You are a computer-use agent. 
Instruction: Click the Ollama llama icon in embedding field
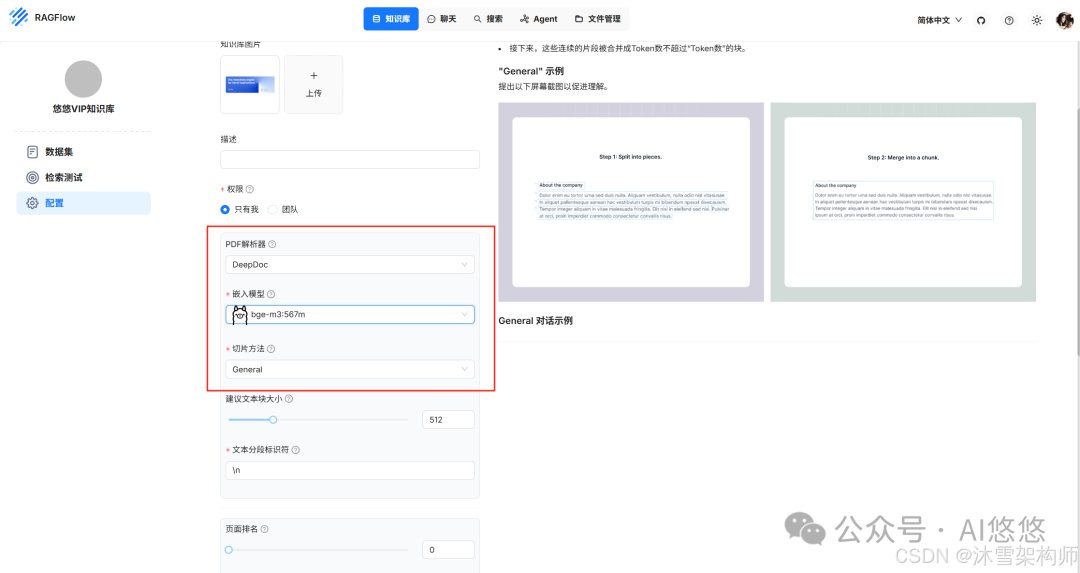click(239, 315)
